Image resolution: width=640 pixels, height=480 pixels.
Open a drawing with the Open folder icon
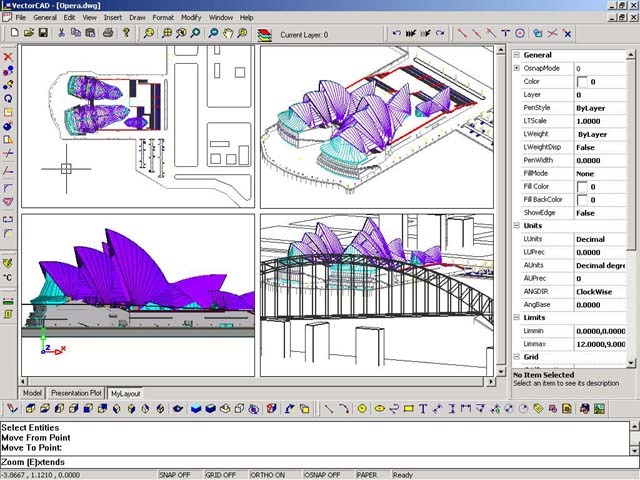click(x=29, y=33)
